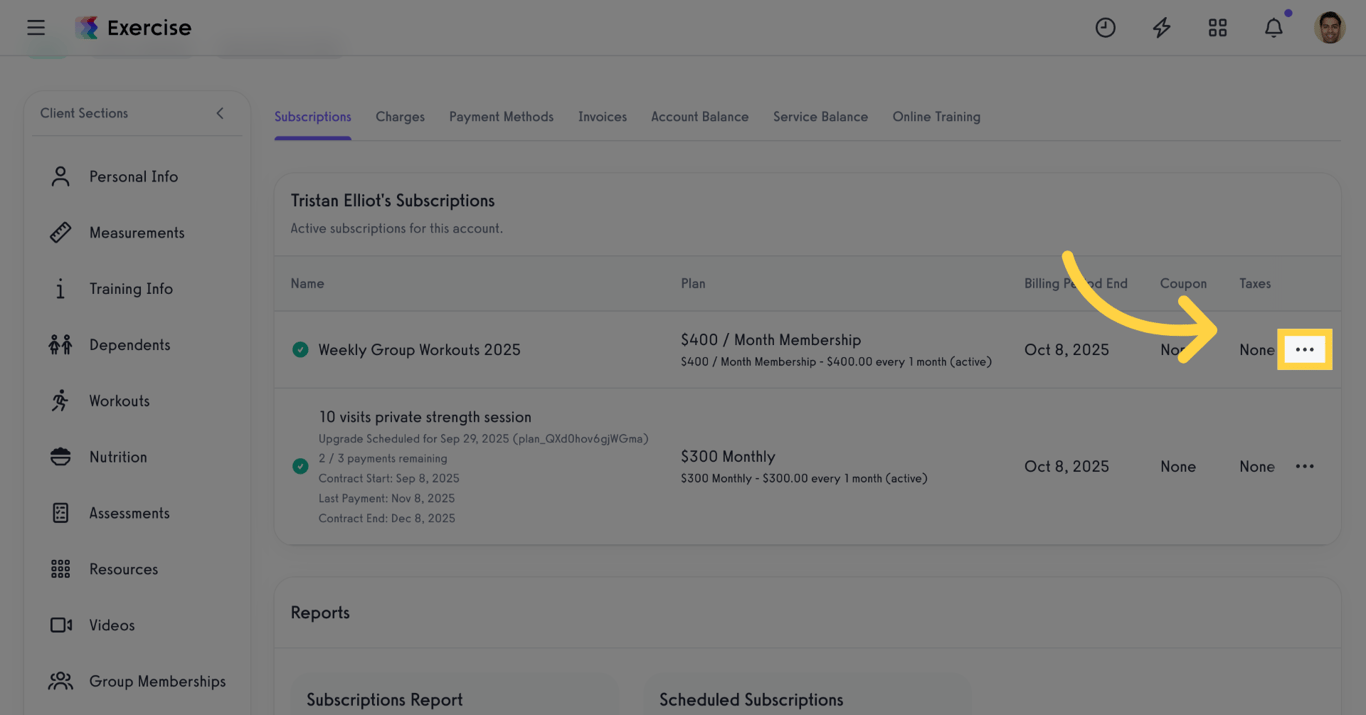Switch to the Charges tab
1366x715 pixels.
pyautogui.click(x=400, y=116)
